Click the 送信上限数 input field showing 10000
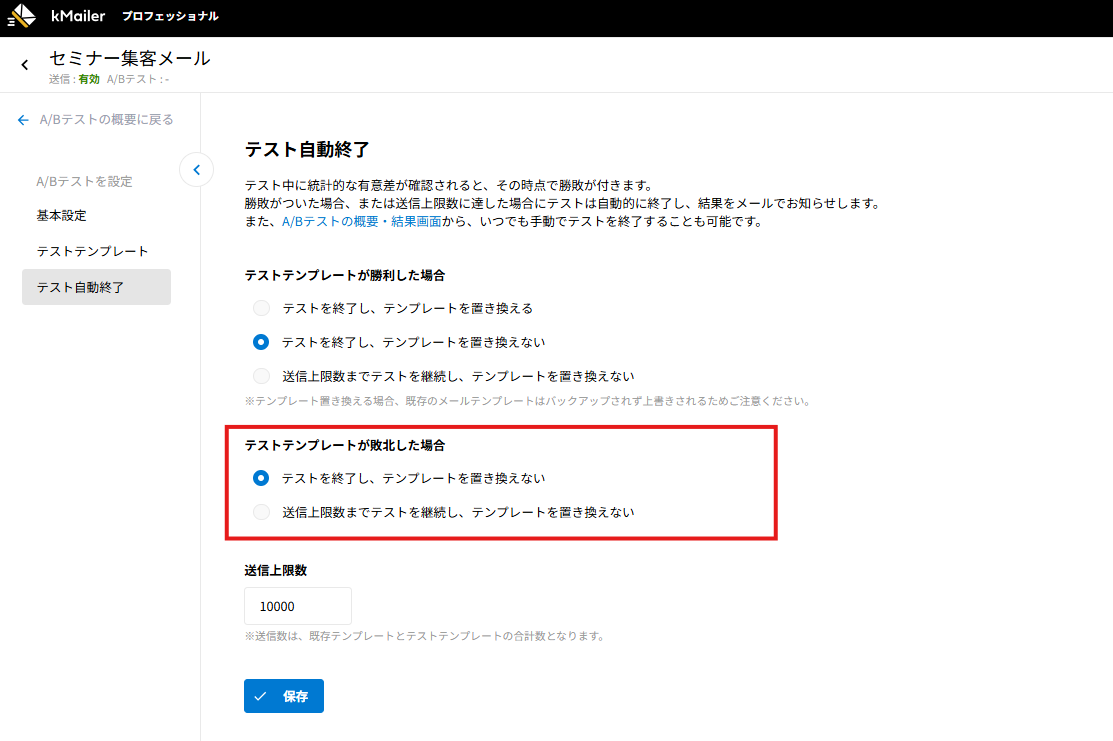Screen dimensions: 1113x741 point(297,606)
